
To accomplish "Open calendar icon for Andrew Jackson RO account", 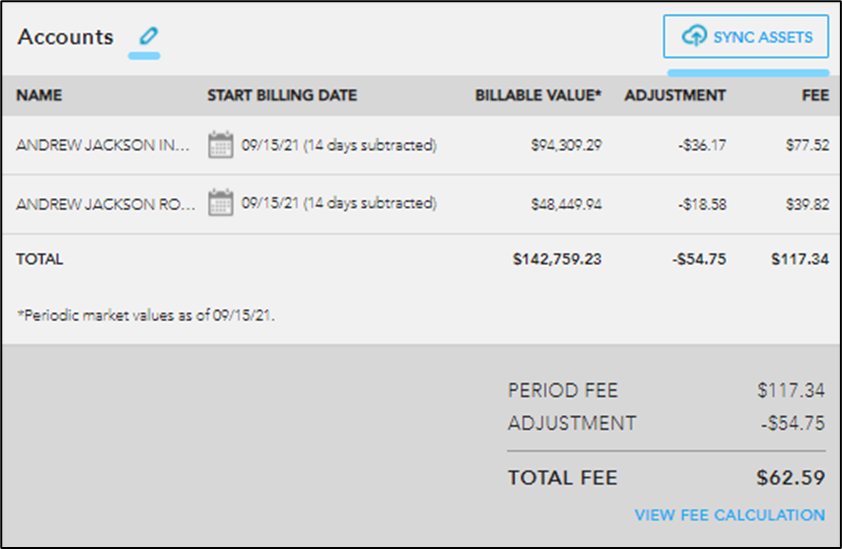I will (x=220, y=203).
